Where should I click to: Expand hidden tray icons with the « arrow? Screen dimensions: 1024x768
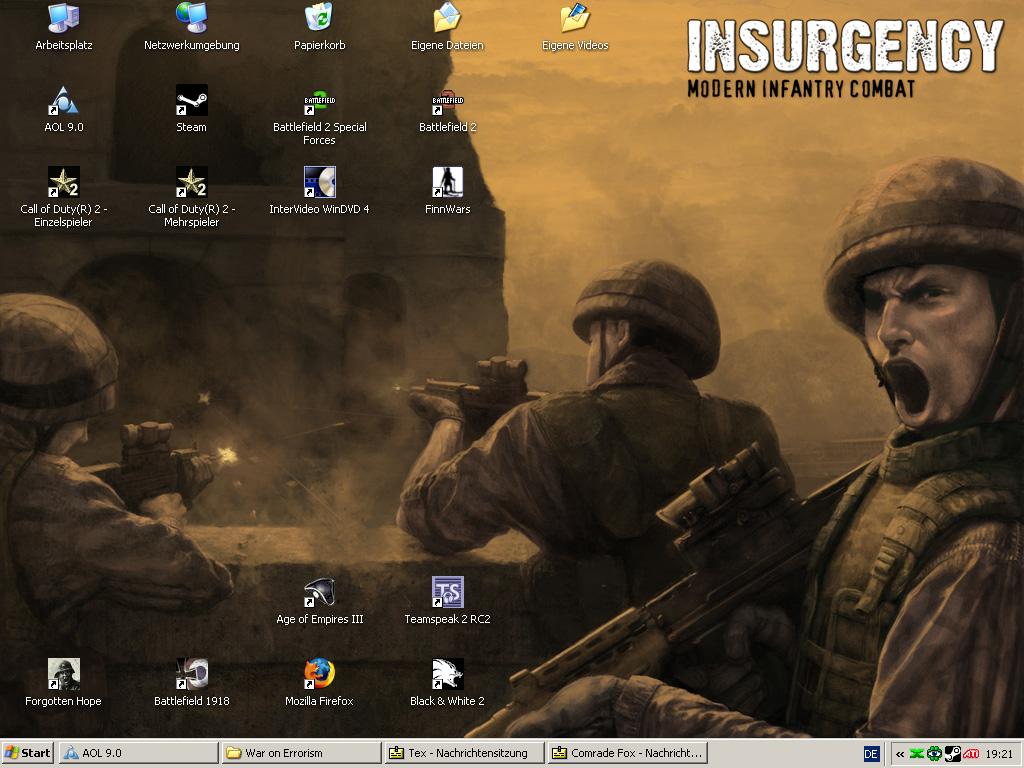(x=900, y=754)
